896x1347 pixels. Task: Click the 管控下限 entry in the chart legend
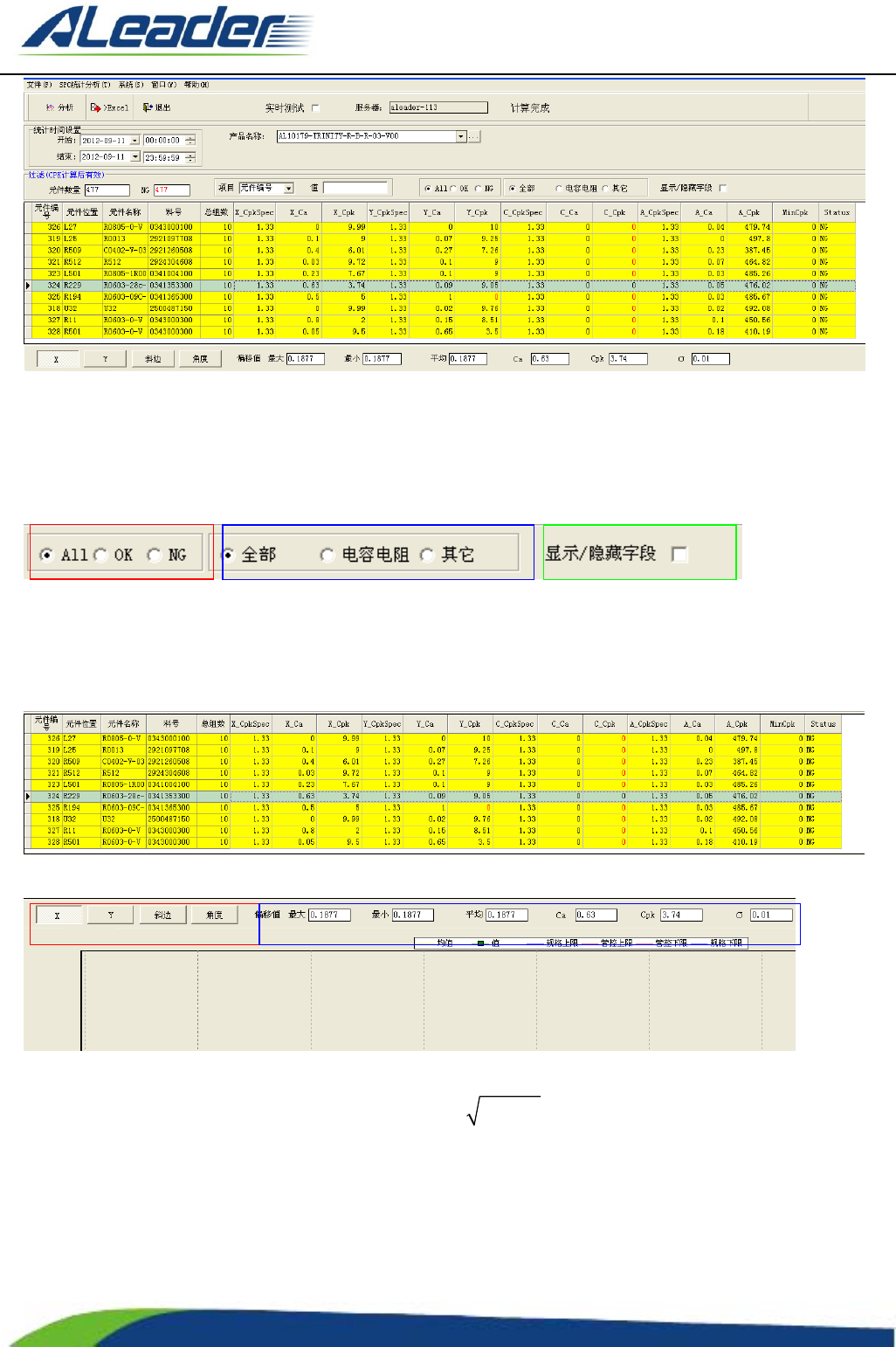(x=662, y=943)
